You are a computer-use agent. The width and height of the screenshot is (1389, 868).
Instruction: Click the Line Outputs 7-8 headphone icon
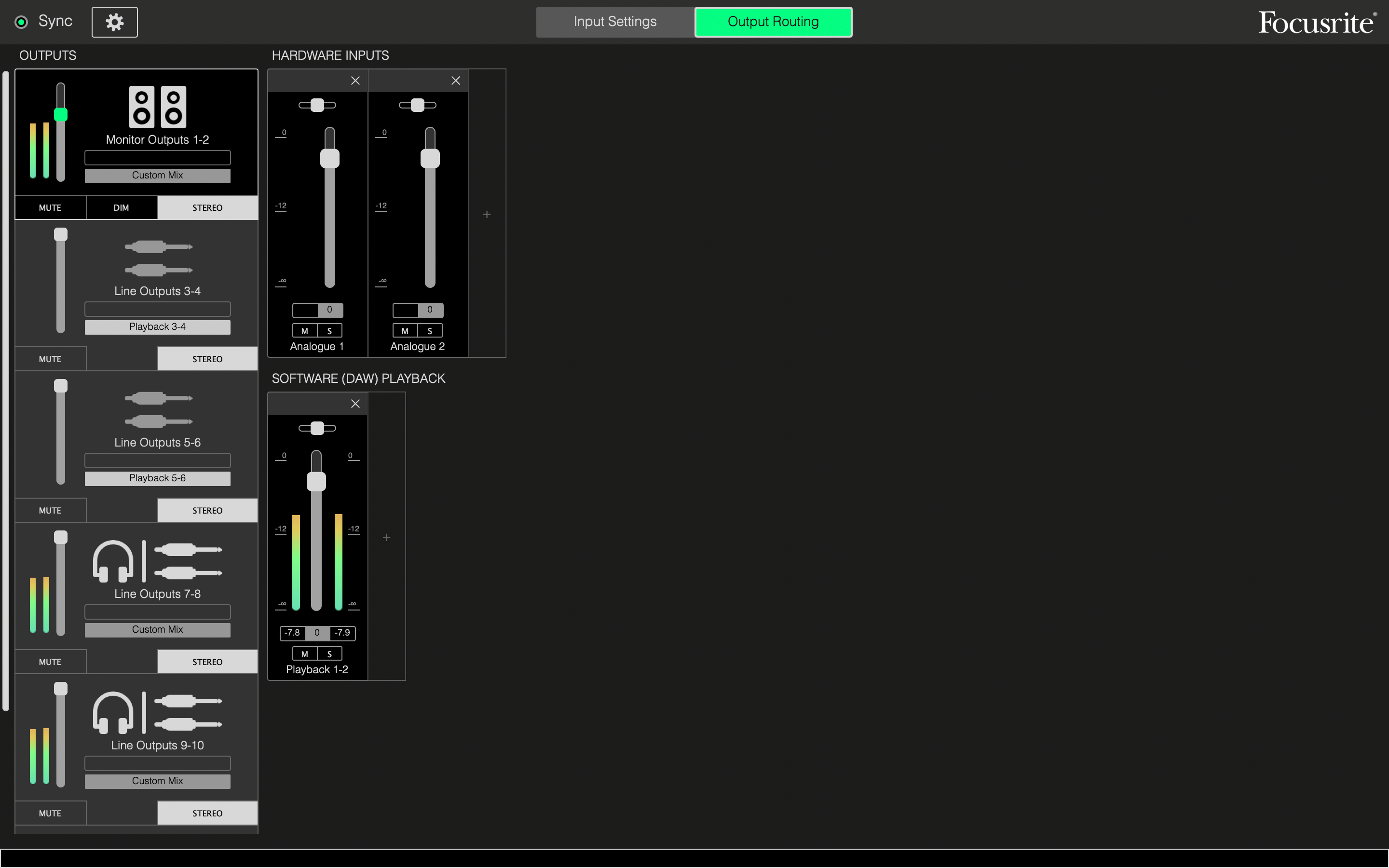[112, 561]
